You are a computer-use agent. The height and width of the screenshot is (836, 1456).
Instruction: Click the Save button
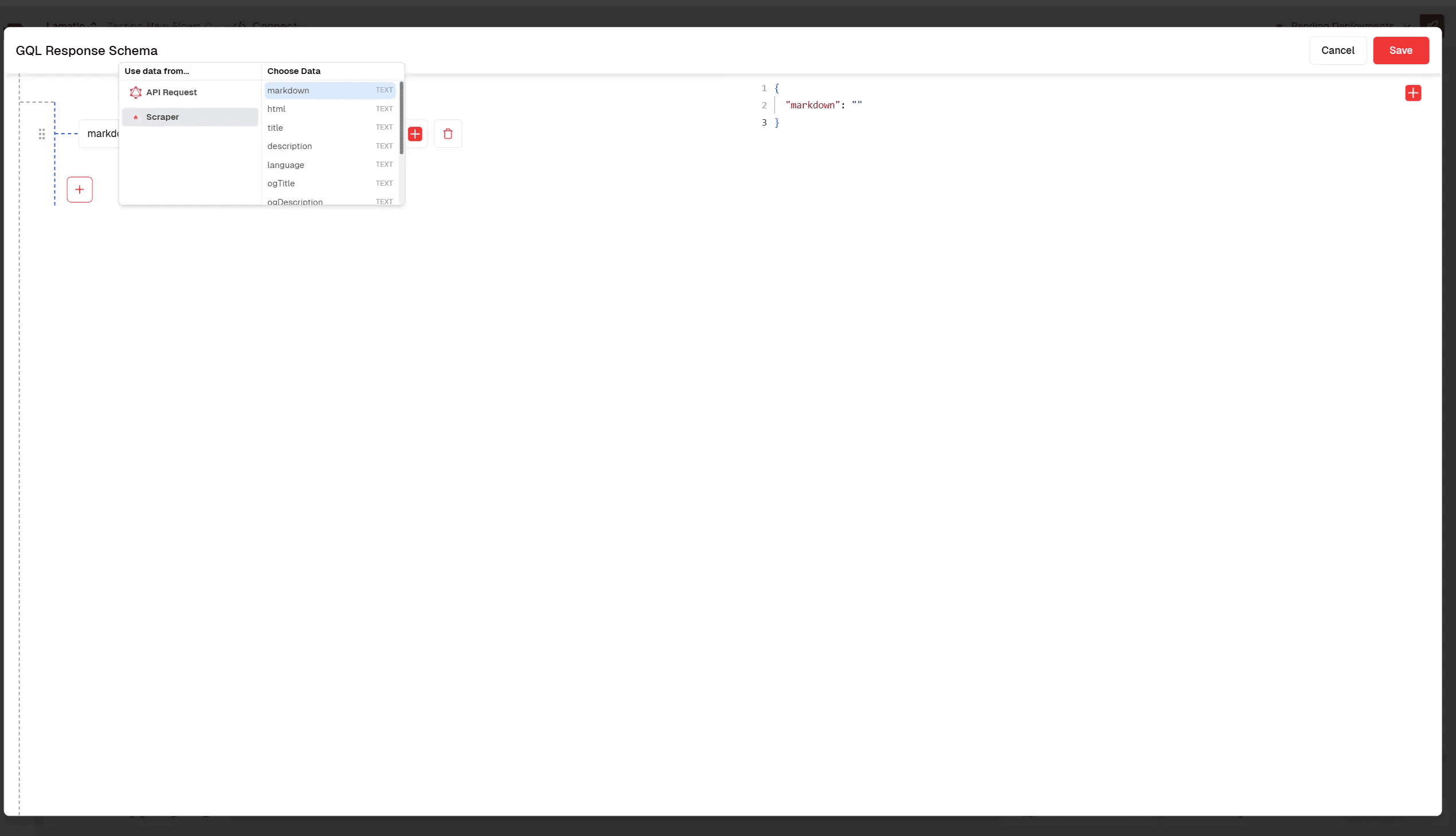click(1400, 50)
